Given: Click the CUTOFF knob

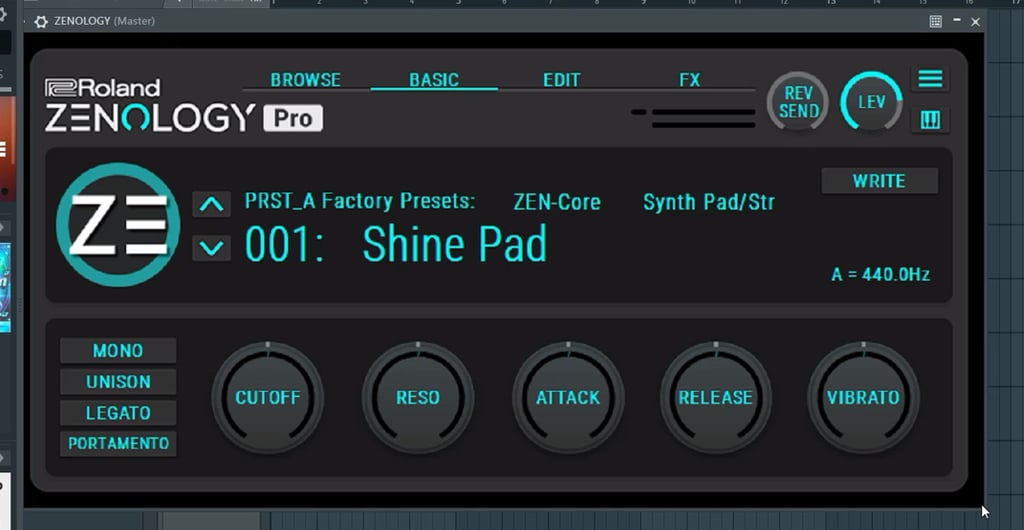Looking at the screenshot, I should tap(268, 398).
